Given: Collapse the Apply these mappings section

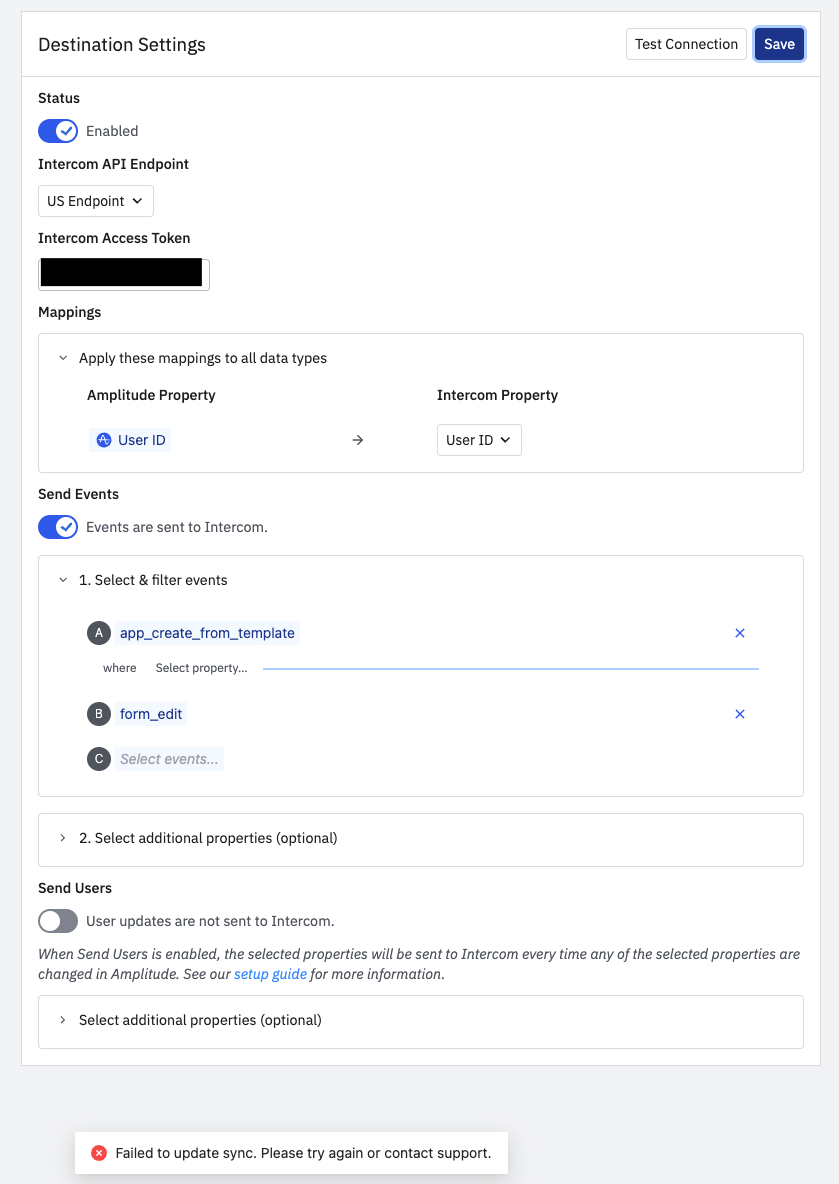Looking at the screenshot, I should [64, 358].
